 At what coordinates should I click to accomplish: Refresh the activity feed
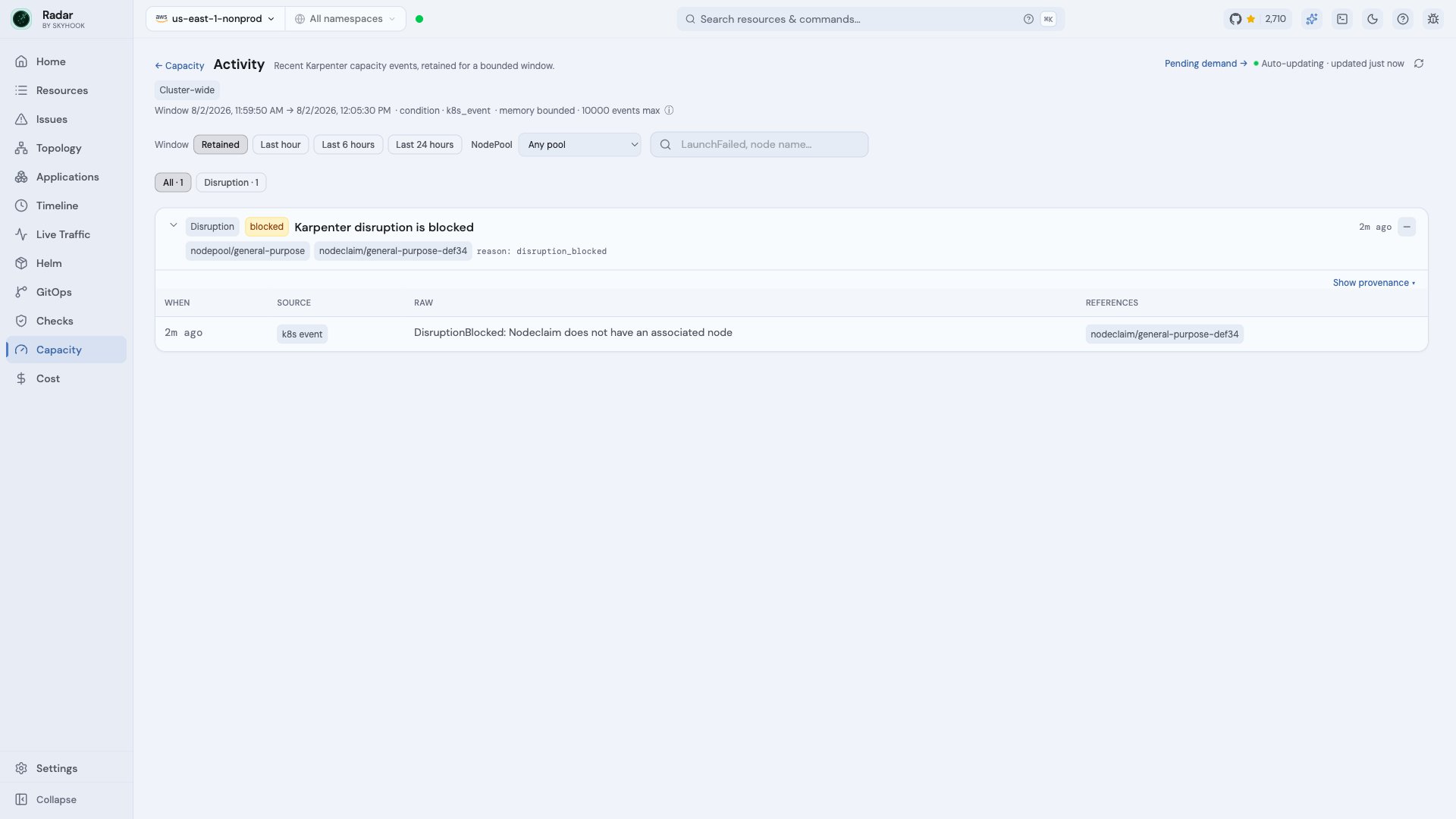pyautogui.click(x=1419, y=64)
